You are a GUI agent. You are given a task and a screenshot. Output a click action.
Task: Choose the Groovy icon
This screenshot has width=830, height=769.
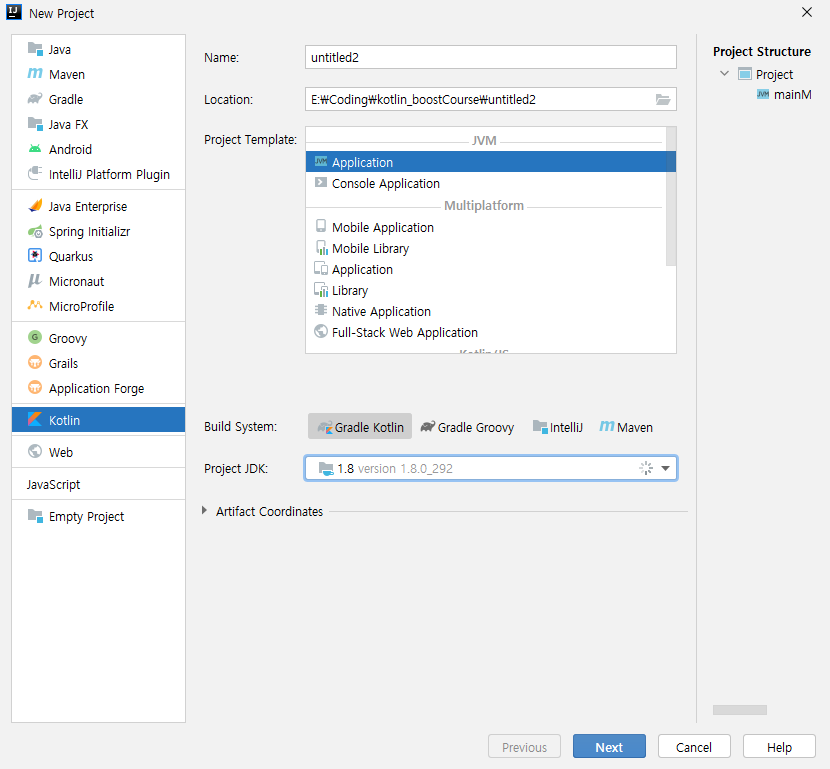pyautogui.click(x=35, y=338)
